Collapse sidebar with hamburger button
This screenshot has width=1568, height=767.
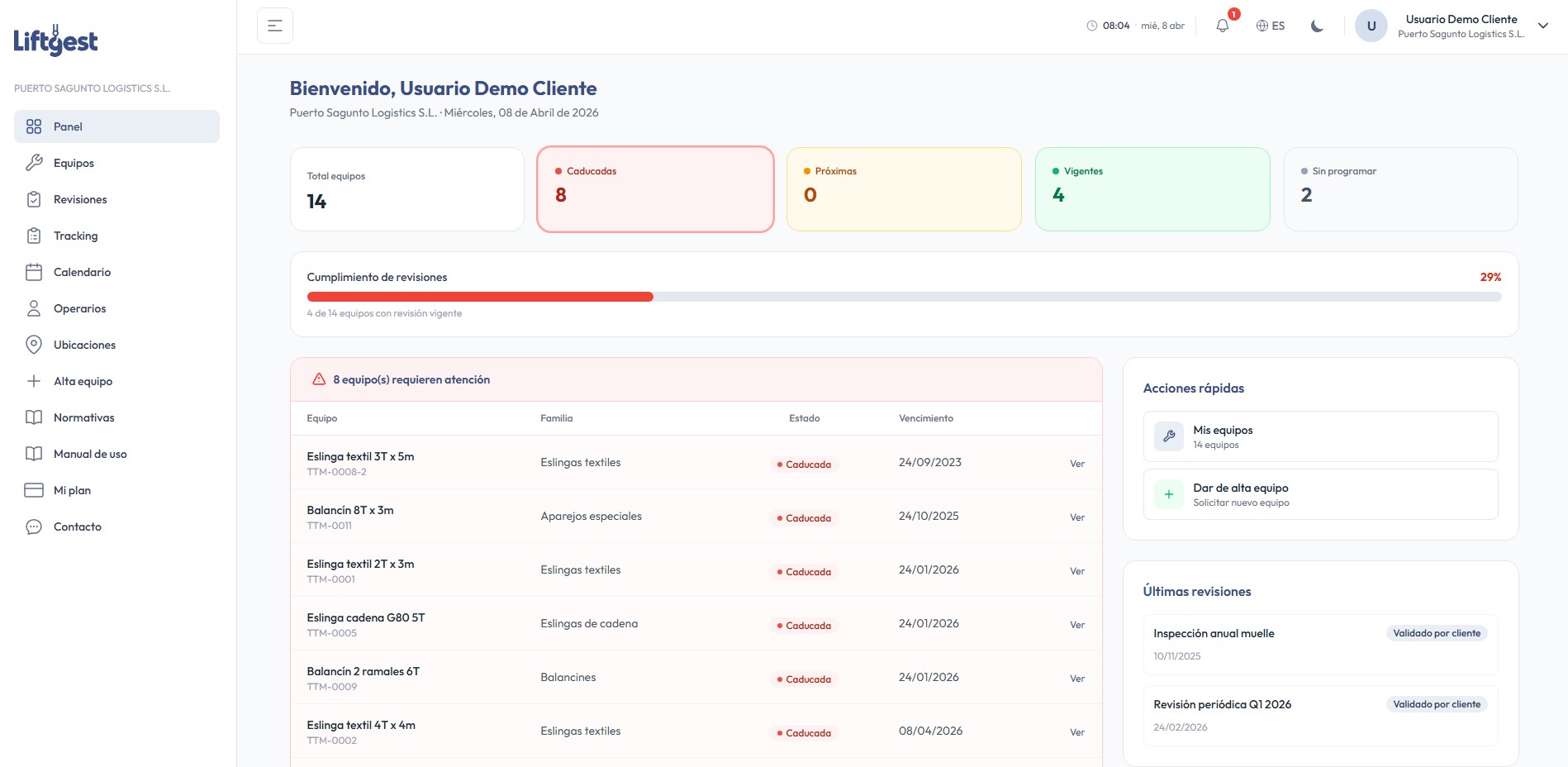tap(275, 26)
